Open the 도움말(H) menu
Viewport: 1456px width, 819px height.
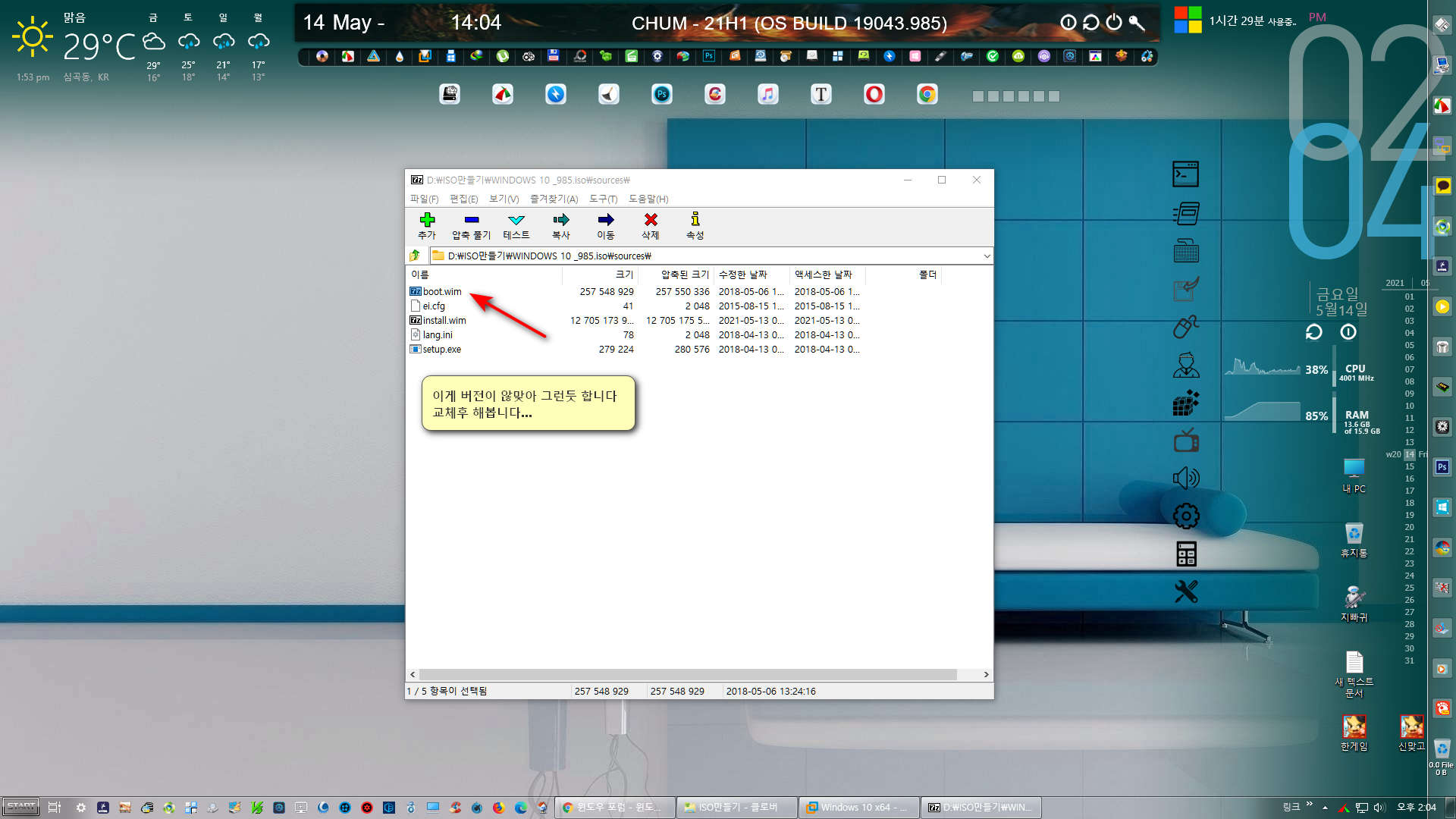tap(648, 199)
